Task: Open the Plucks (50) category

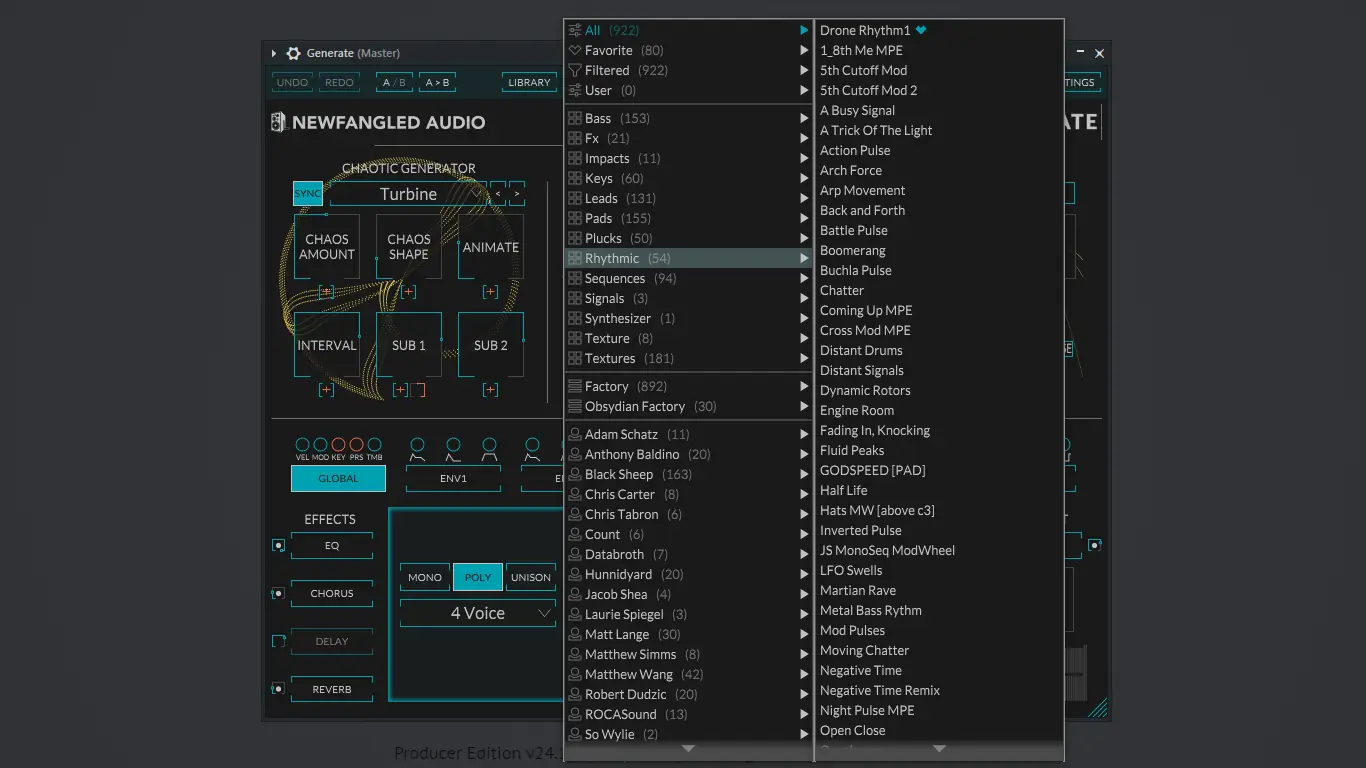Action: point(689,238)
